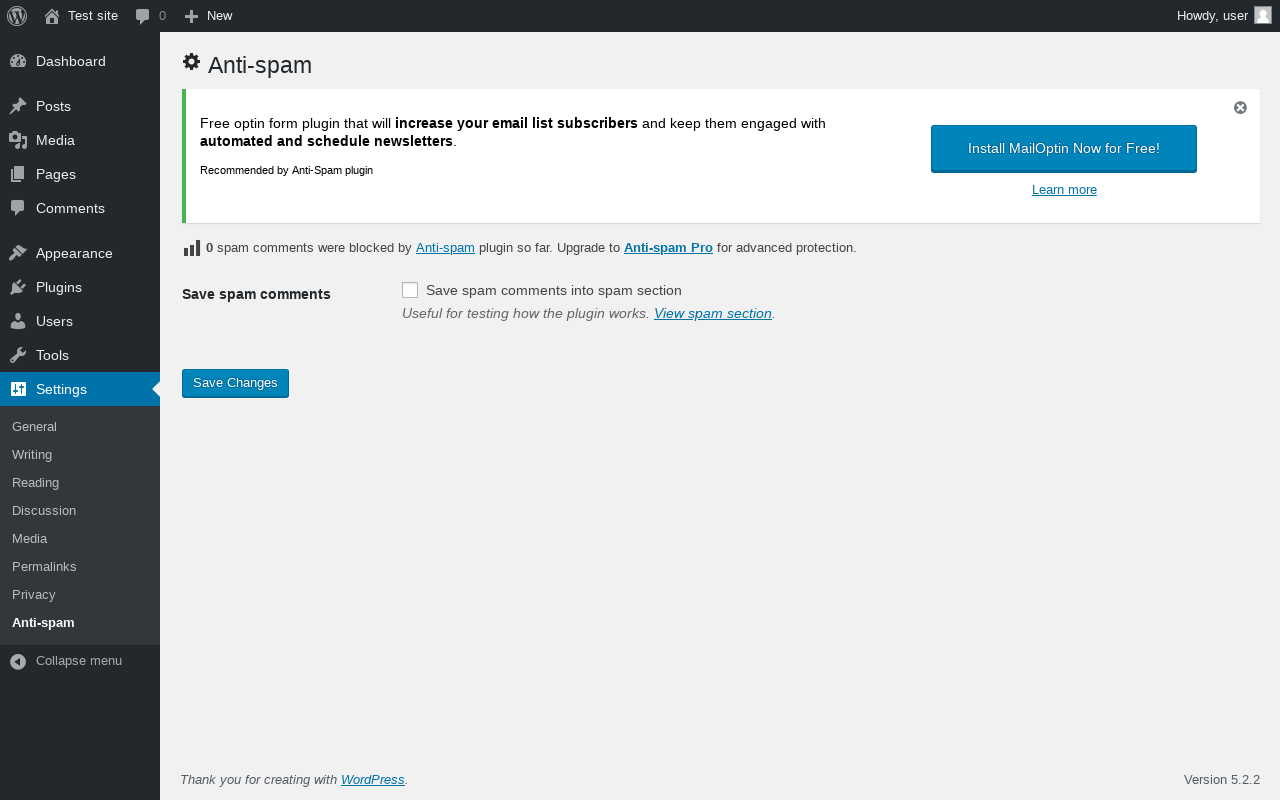Open the View spam section link
This screenshot has height=800, width=1280.
pos(712,313)
